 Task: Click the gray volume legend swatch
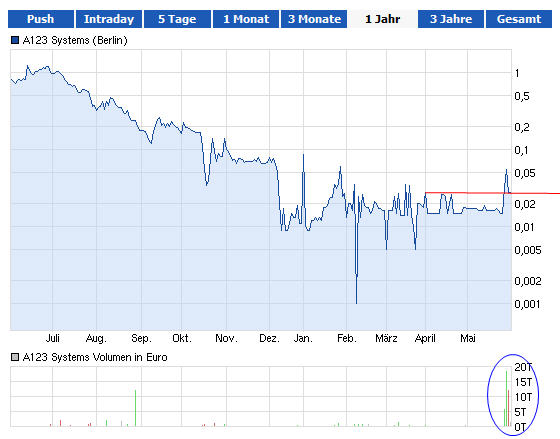(15, 357)
